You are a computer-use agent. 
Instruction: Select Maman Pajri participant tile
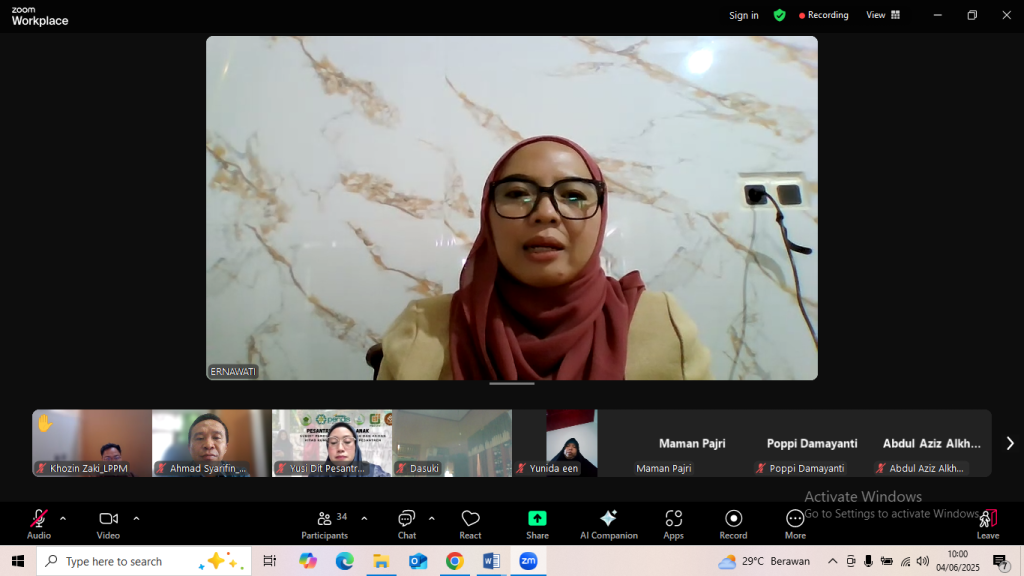point(692,443)
